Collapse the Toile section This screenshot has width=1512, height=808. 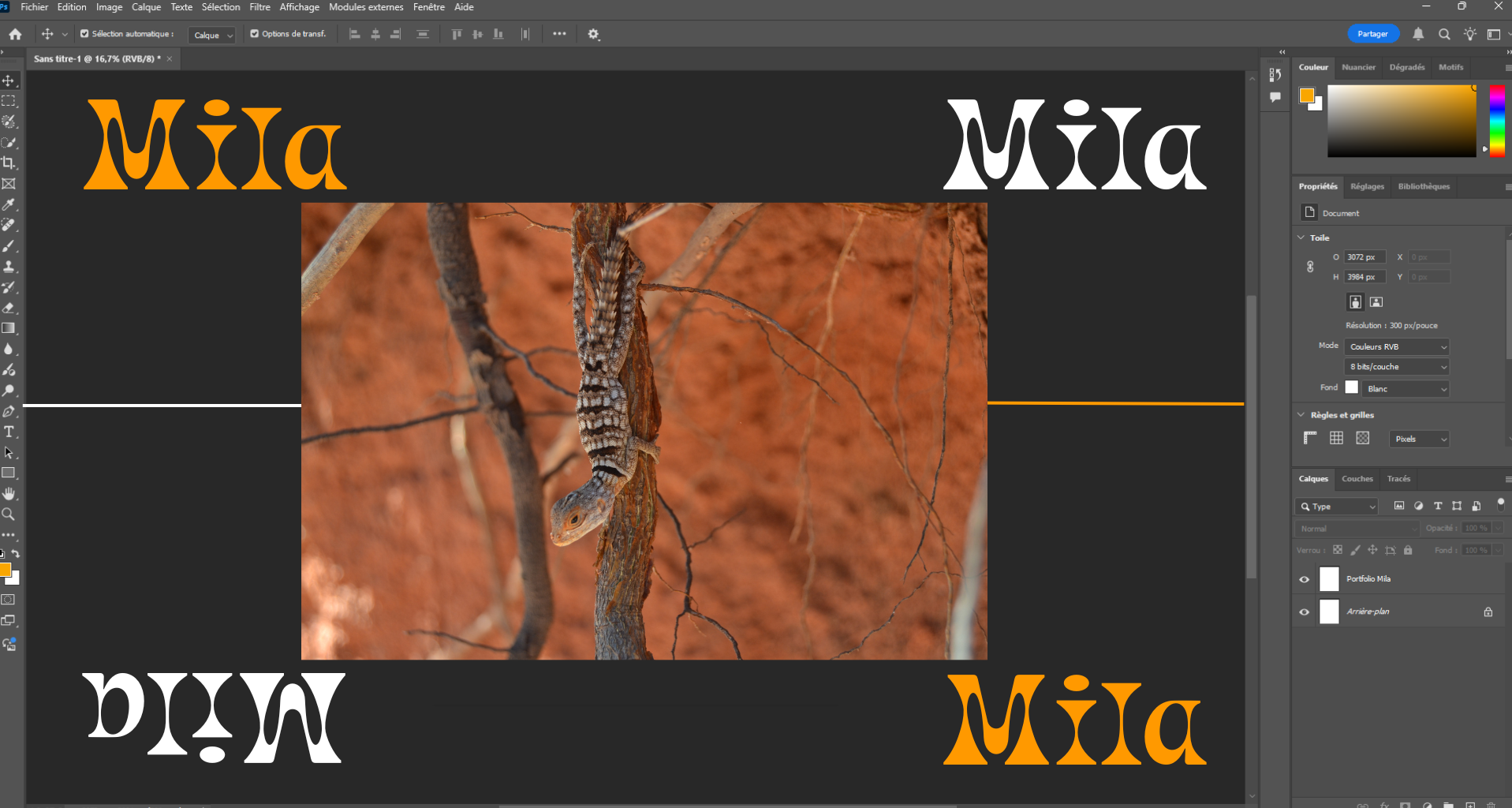[x=1301, y=238]
